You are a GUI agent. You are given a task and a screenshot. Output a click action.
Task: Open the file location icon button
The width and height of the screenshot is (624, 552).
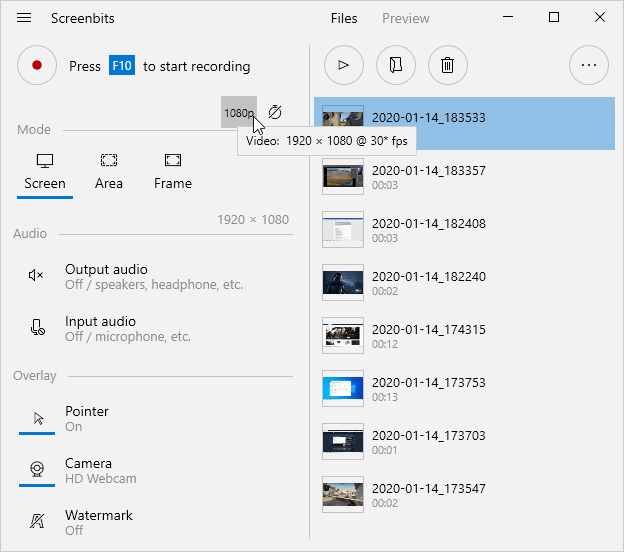coord(396,65)
